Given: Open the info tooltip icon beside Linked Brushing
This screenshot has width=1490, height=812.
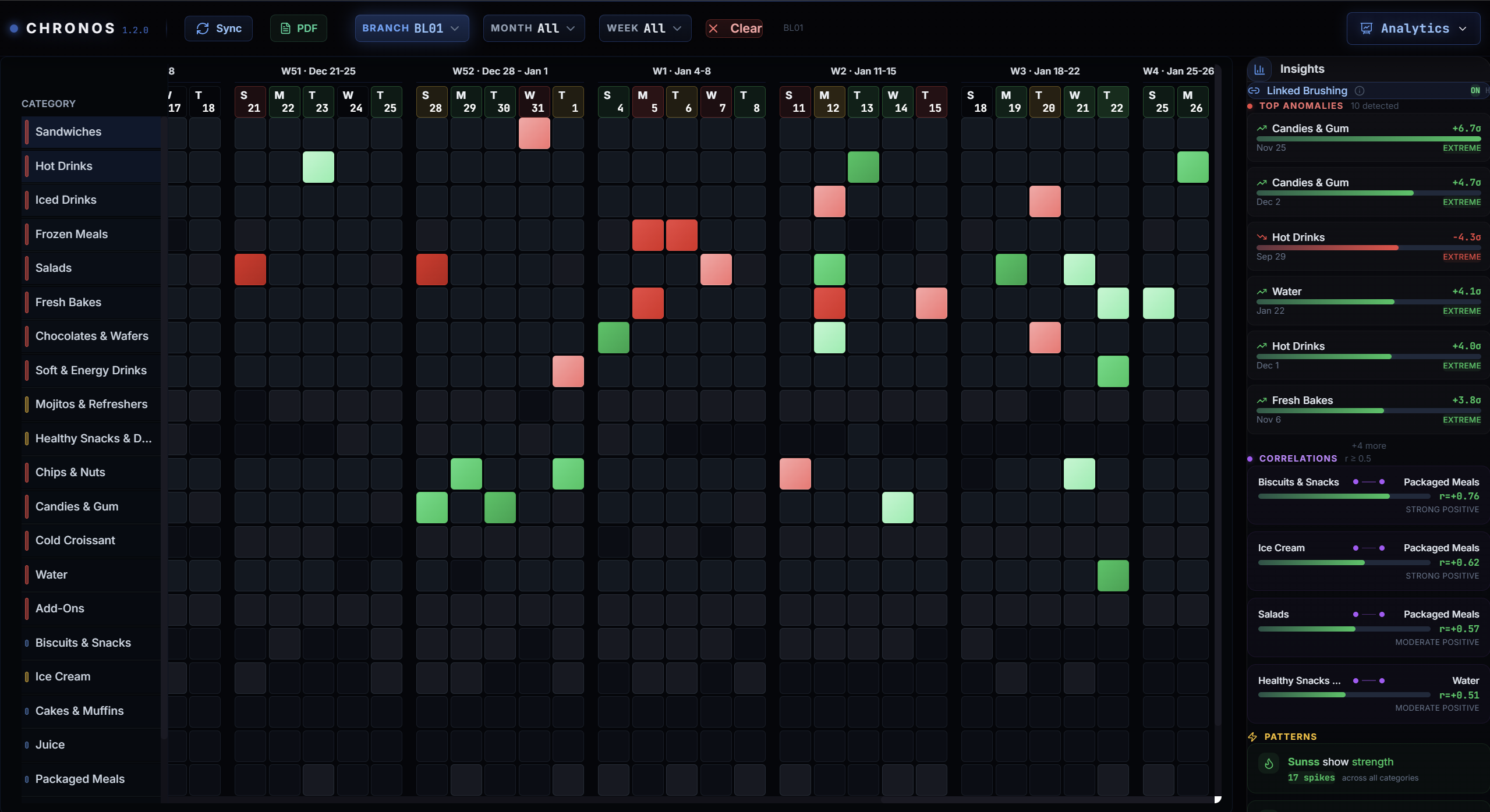Looking at the screenshot, I should pyautogui.click(x=1360, y=91).
